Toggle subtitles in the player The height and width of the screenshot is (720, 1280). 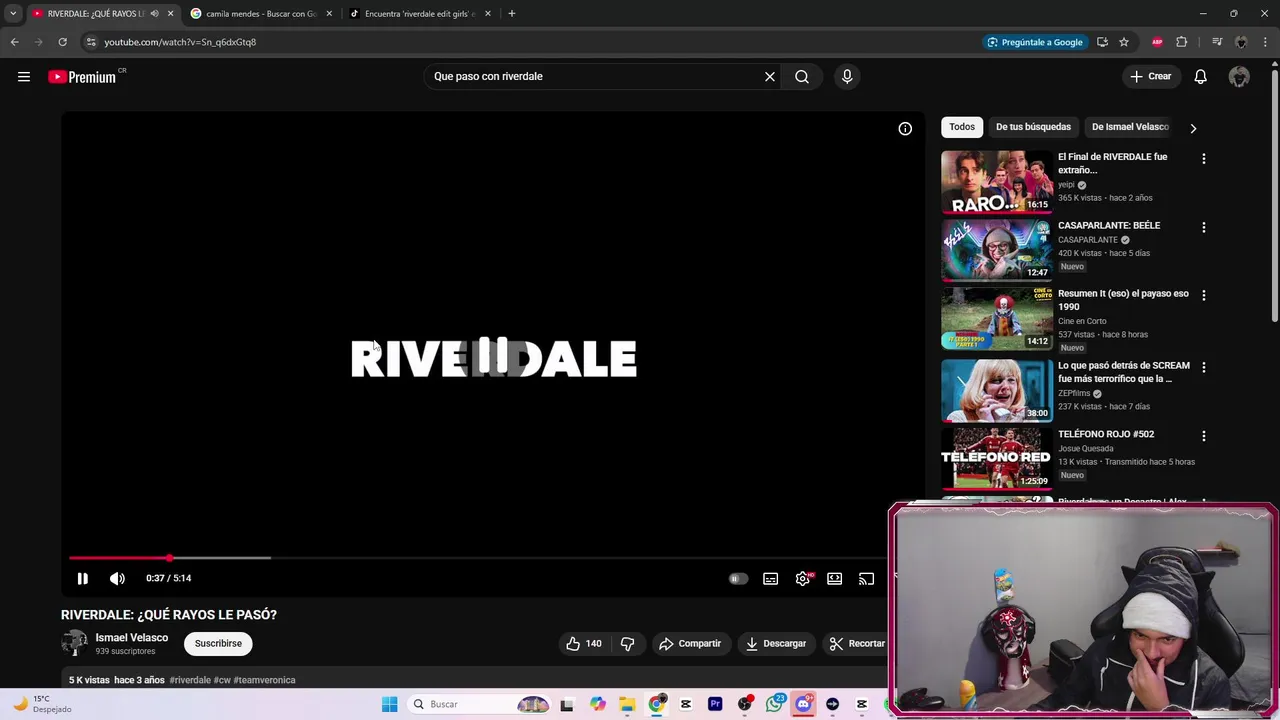coord(771,579)
